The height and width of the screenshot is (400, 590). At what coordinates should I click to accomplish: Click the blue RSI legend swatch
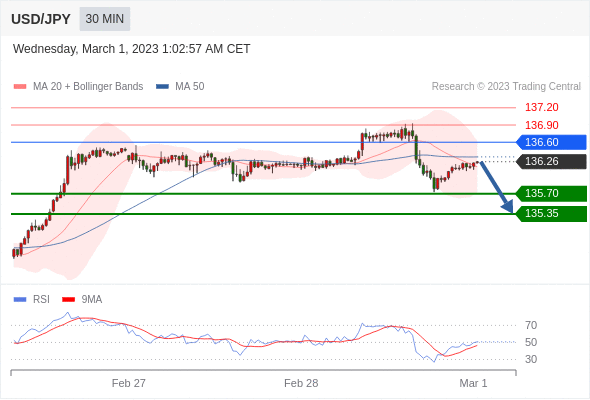(20, 300)
